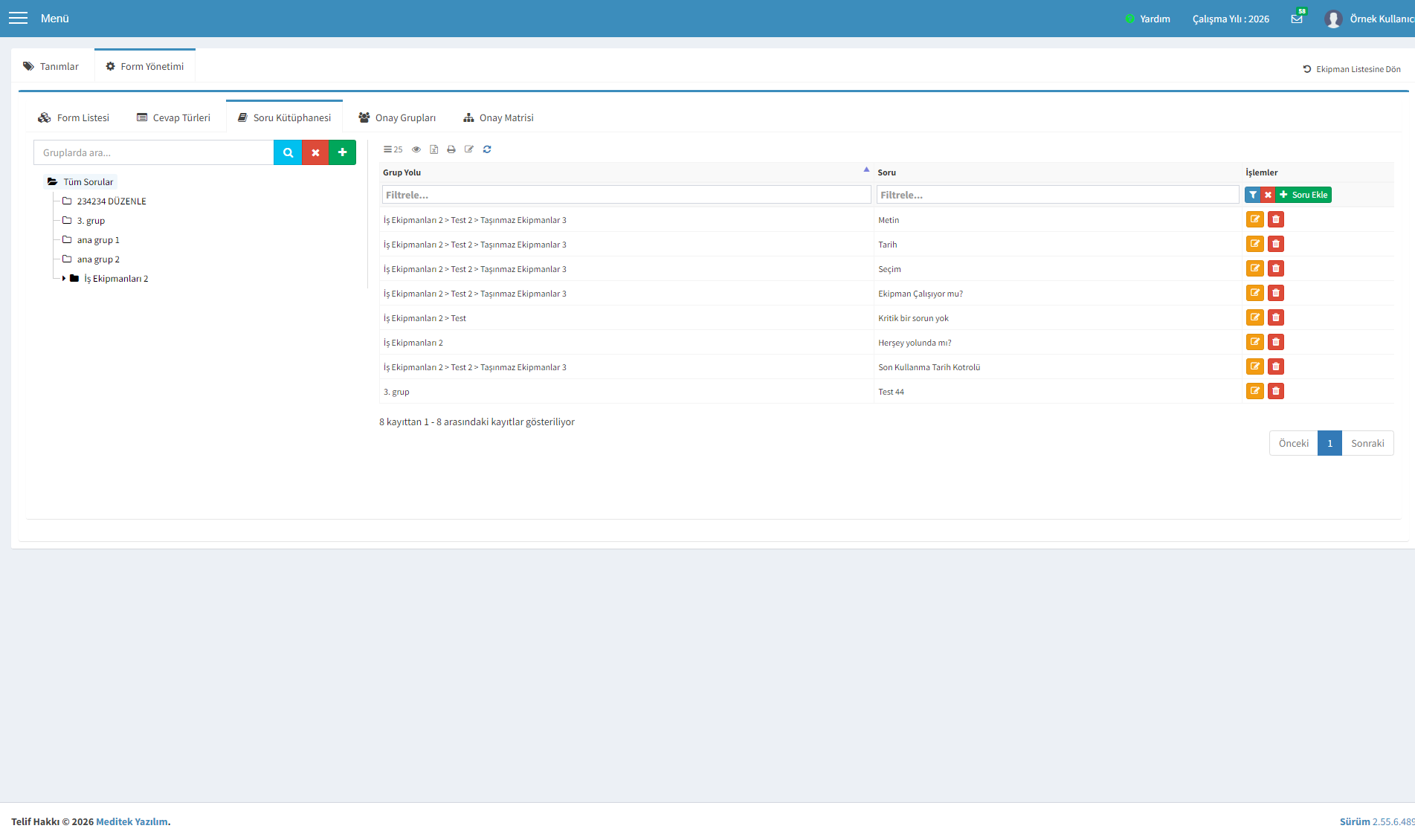Refresh the question list
Screen dimensions: 1415x840
pos(487,149)
